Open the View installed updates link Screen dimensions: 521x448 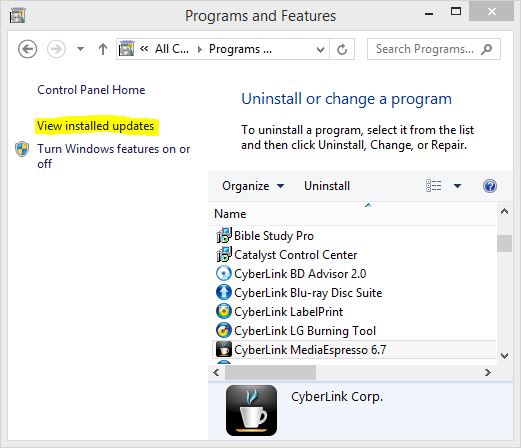click(96, 126)
